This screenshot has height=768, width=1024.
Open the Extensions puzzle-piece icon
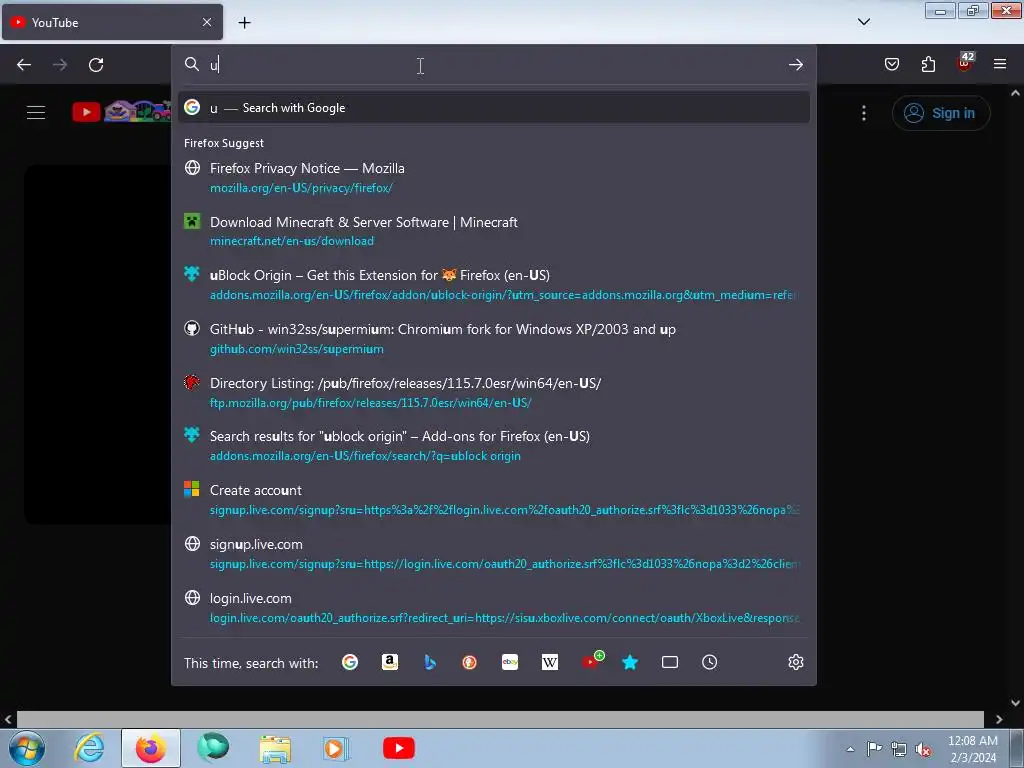[928, 64]
